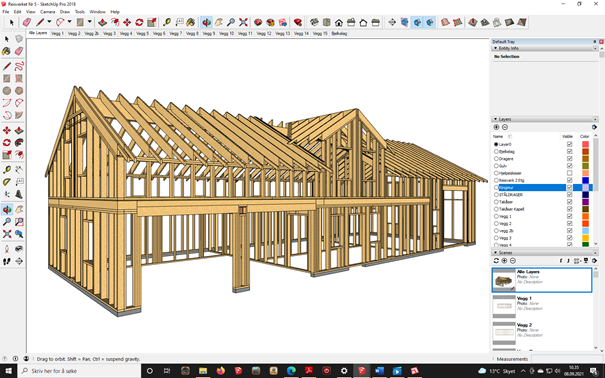Toggle visibility of Bjelkelag layer
This screenshot has height=378, width=605.
click(569, 151)
